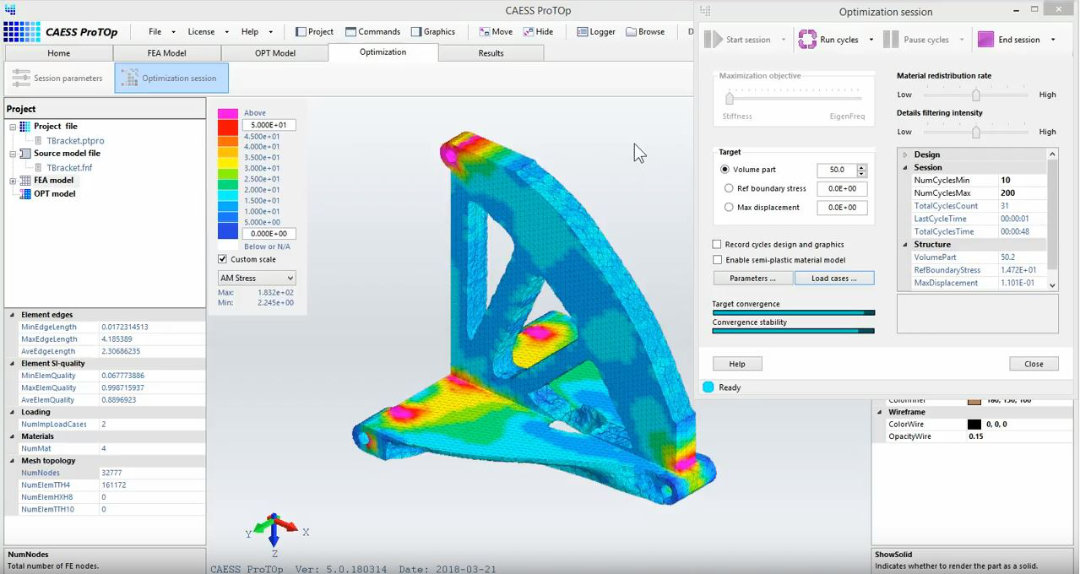The width and height of the screenshot is (1080, 574).
Task: Click the Parameters button
Action: (x=753, y=278)
